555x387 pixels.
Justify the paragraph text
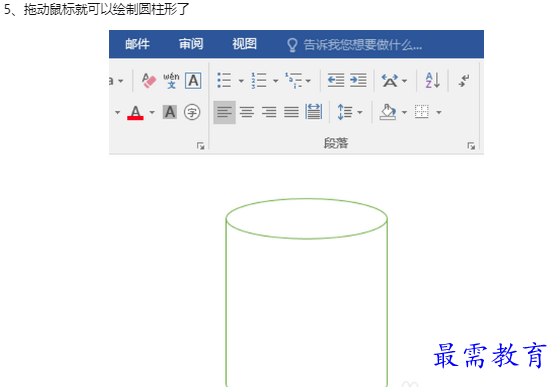coord(291,112)
